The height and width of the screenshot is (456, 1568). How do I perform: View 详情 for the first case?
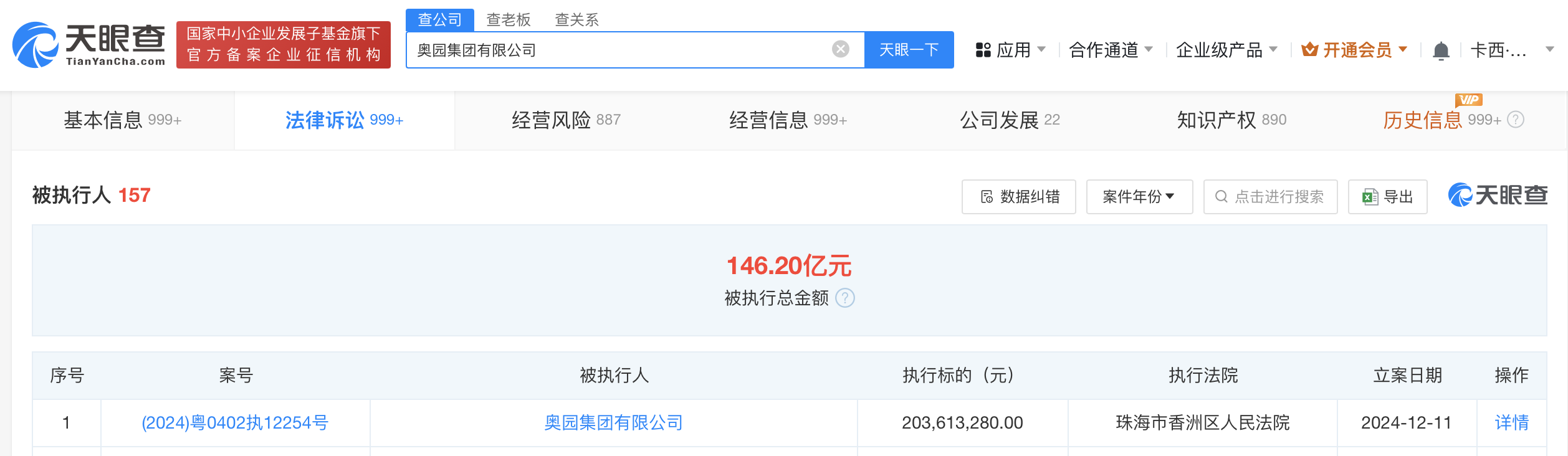tap(1511, 423)
